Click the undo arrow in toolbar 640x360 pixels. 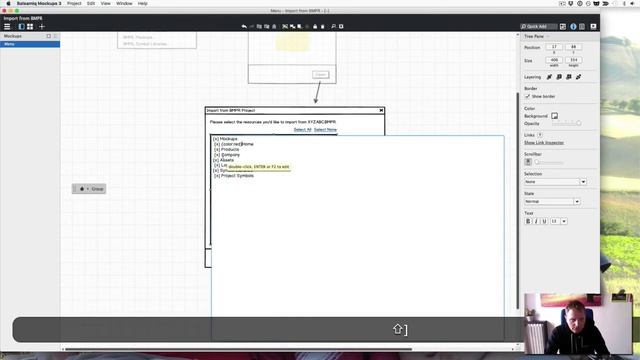tap(244, 27)
